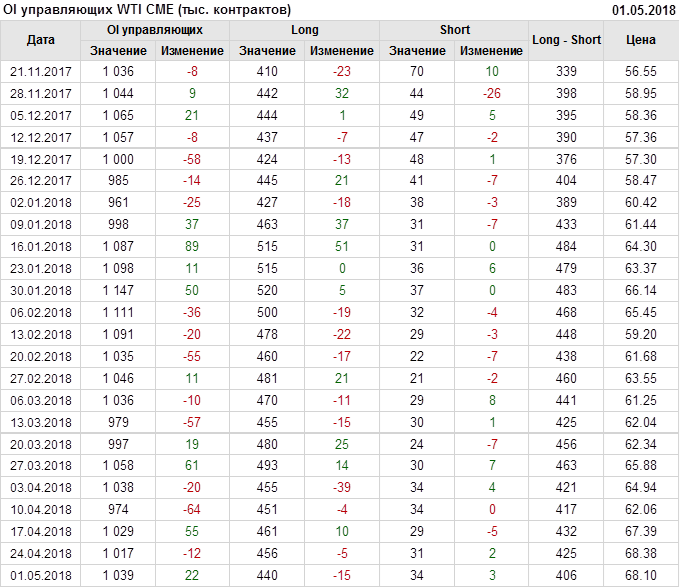Click the Дата column header
The height and width of the screenshot is (588, 680).
41,40
